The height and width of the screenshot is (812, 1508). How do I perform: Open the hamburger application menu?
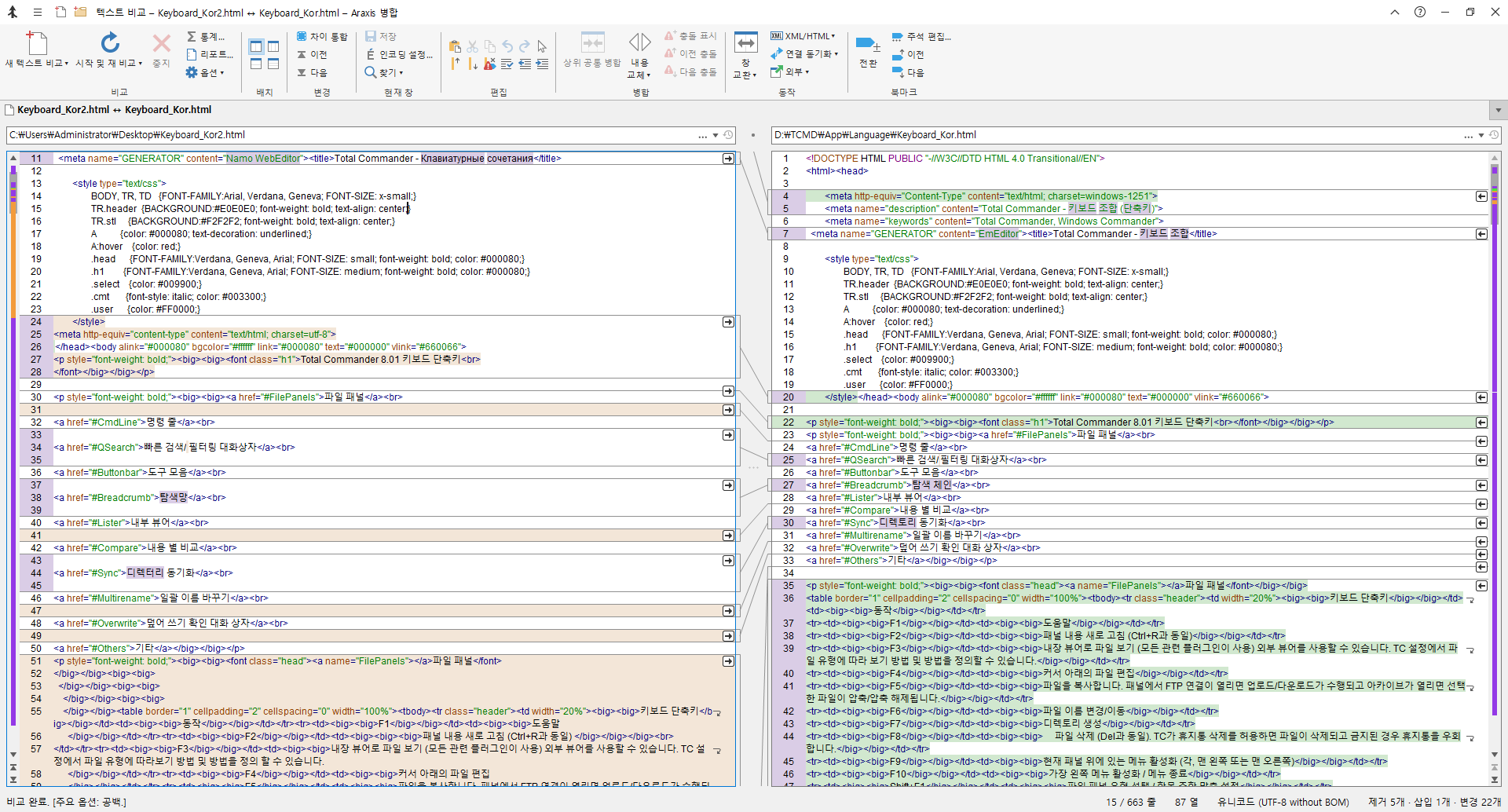coord(38,12)
